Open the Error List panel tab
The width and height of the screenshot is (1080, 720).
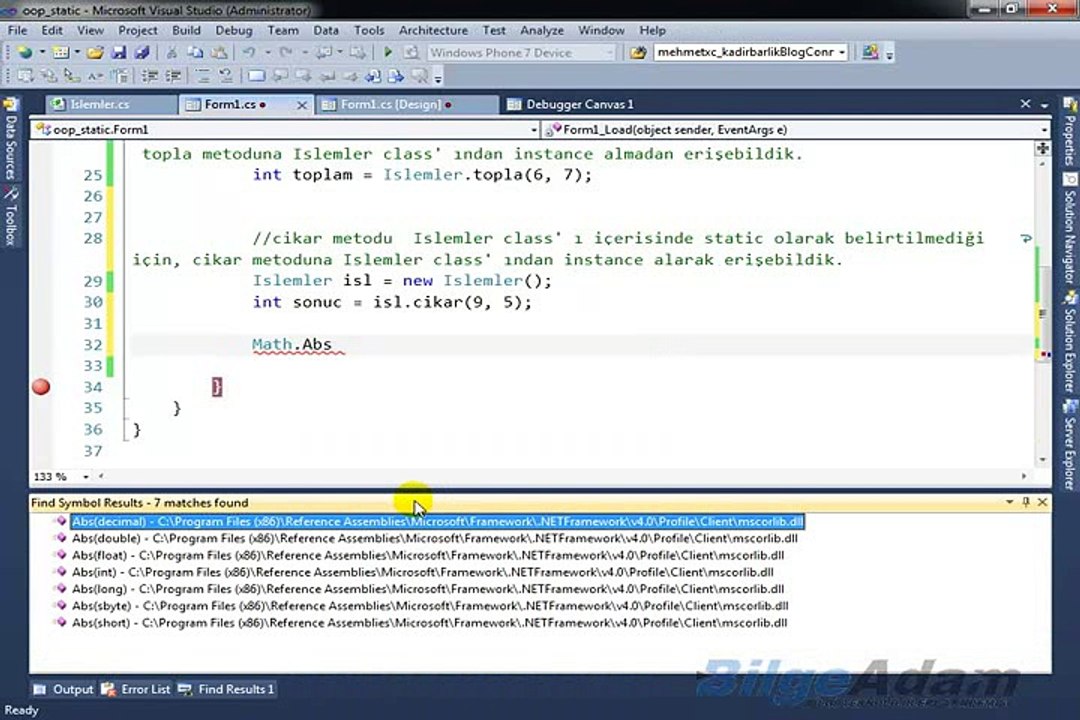[136, 689]
